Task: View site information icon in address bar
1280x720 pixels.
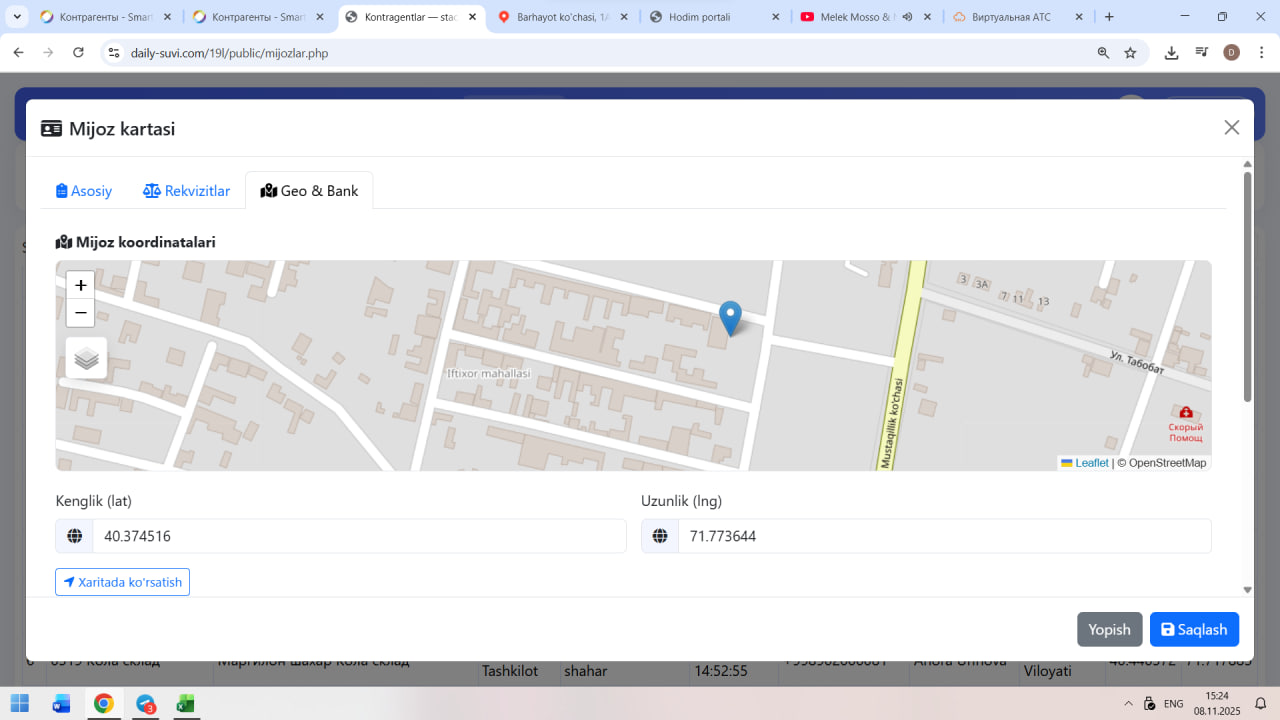Action: 113,53
